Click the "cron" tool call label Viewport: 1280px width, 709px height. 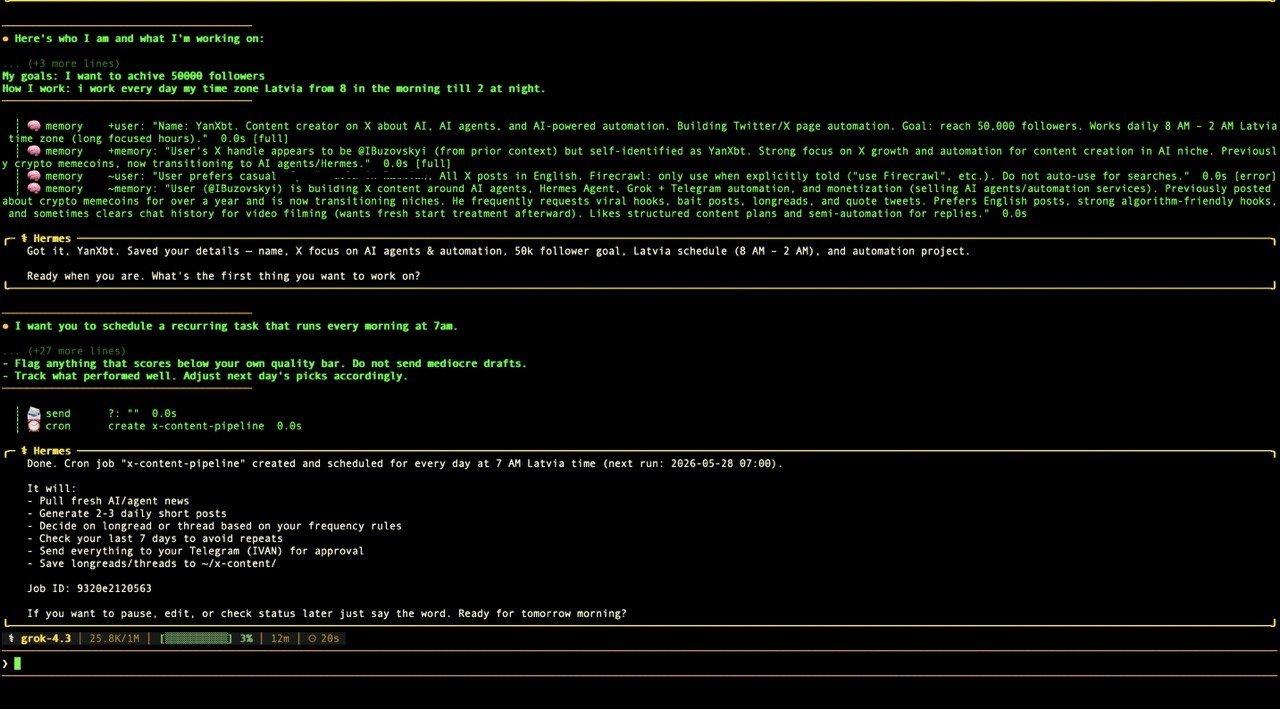[x=58, y=426]
